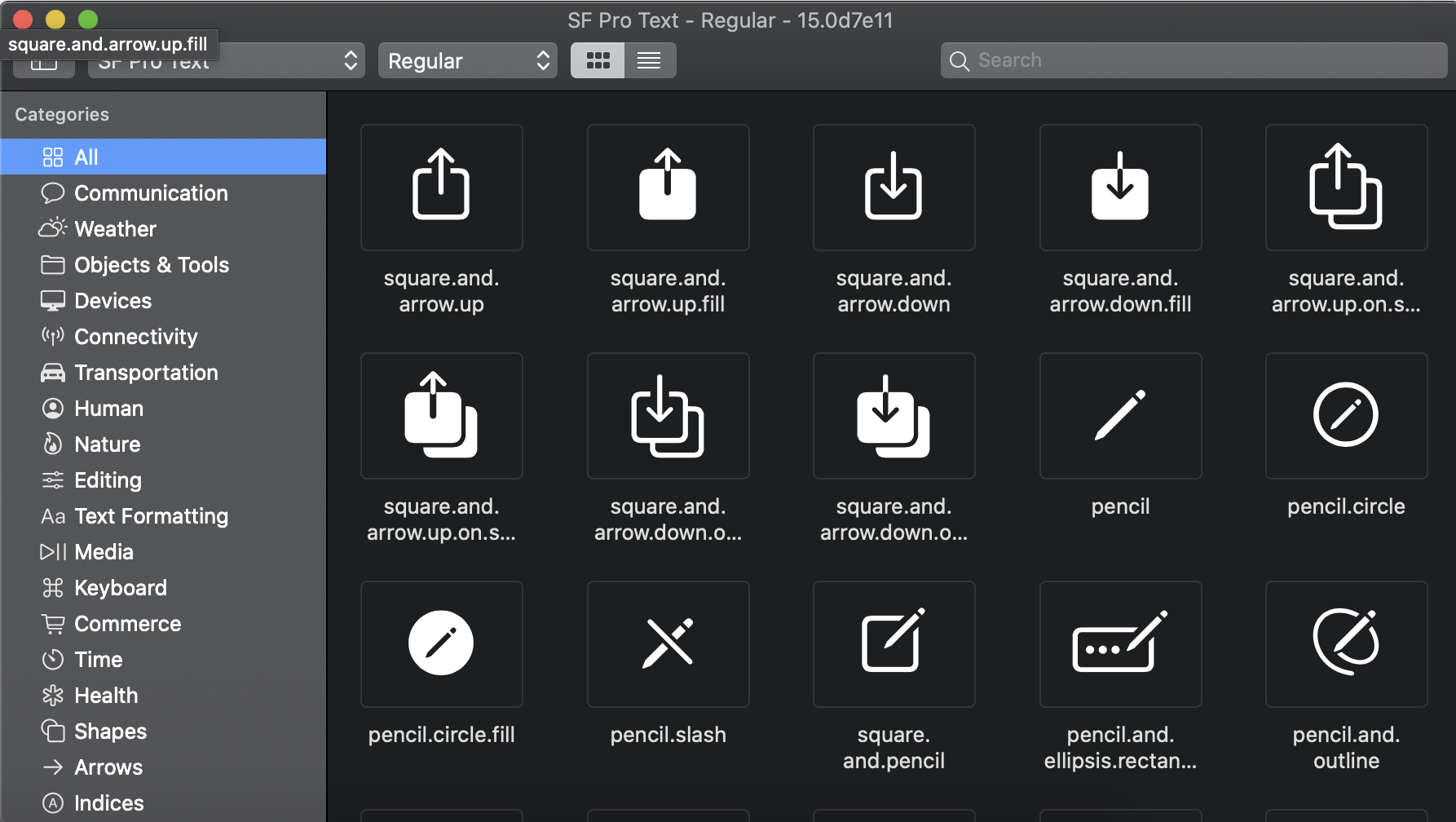Select the square.and.arrow.down.fill symbol

click(1120, 188)
